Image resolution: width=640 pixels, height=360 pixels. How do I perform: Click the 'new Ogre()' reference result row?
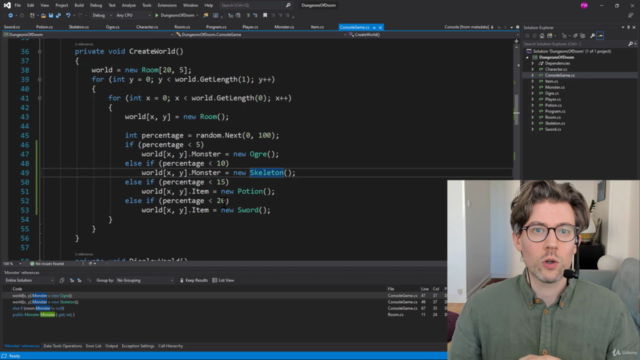click(42, 296)
